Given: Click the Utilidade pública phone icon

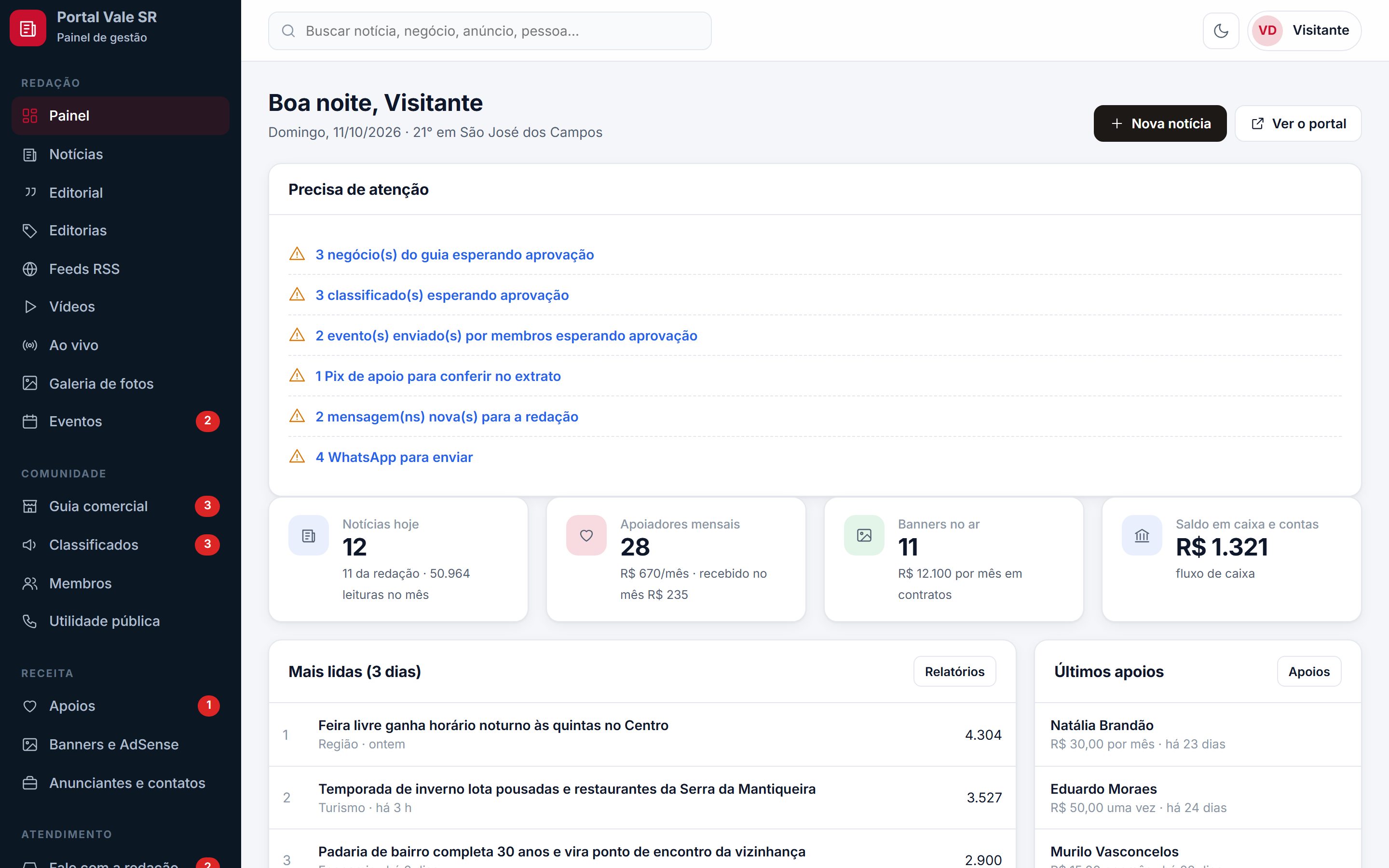Looking at the screenshot, I should [x=30, y=621].
